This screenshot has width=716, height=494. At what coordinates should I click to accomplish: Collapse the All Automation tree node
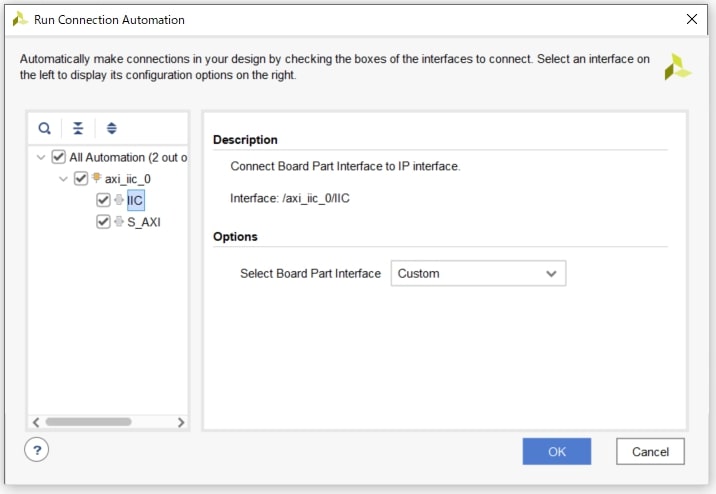40,157
